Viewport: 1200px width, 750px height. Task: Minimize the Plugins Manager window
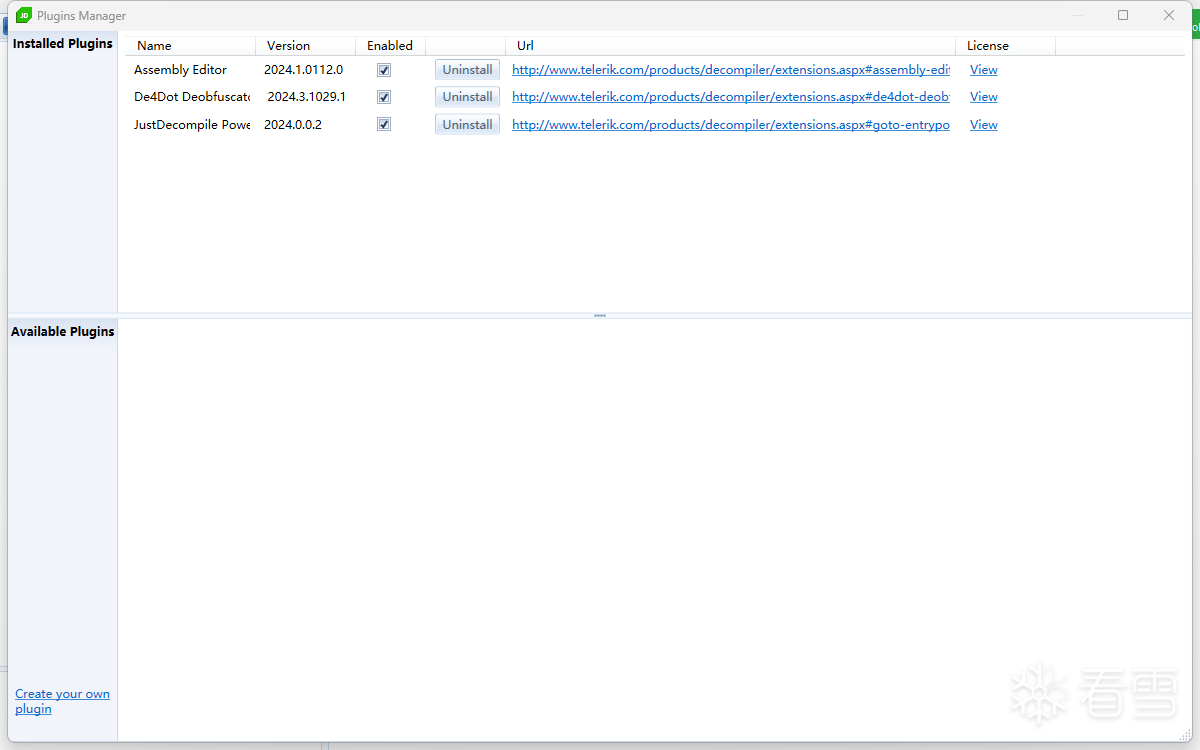pyautogui.click(x=1077, y=15)
